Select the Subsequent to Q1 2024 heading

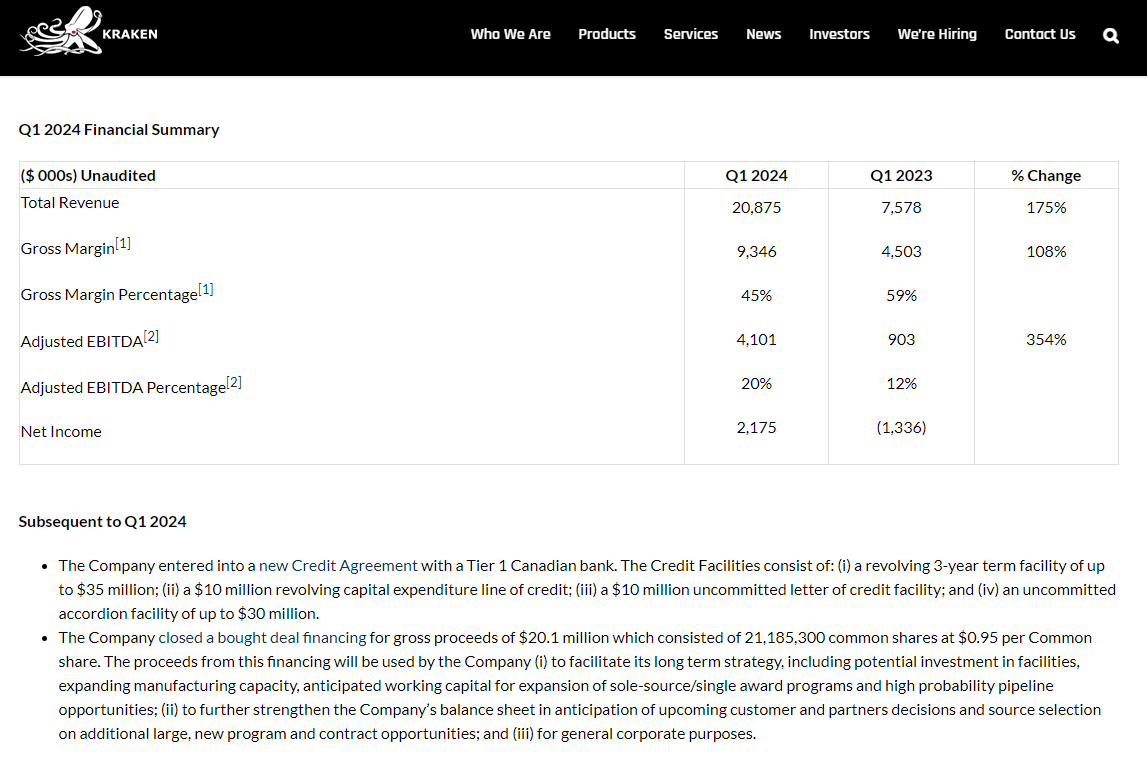pos(102,522)
